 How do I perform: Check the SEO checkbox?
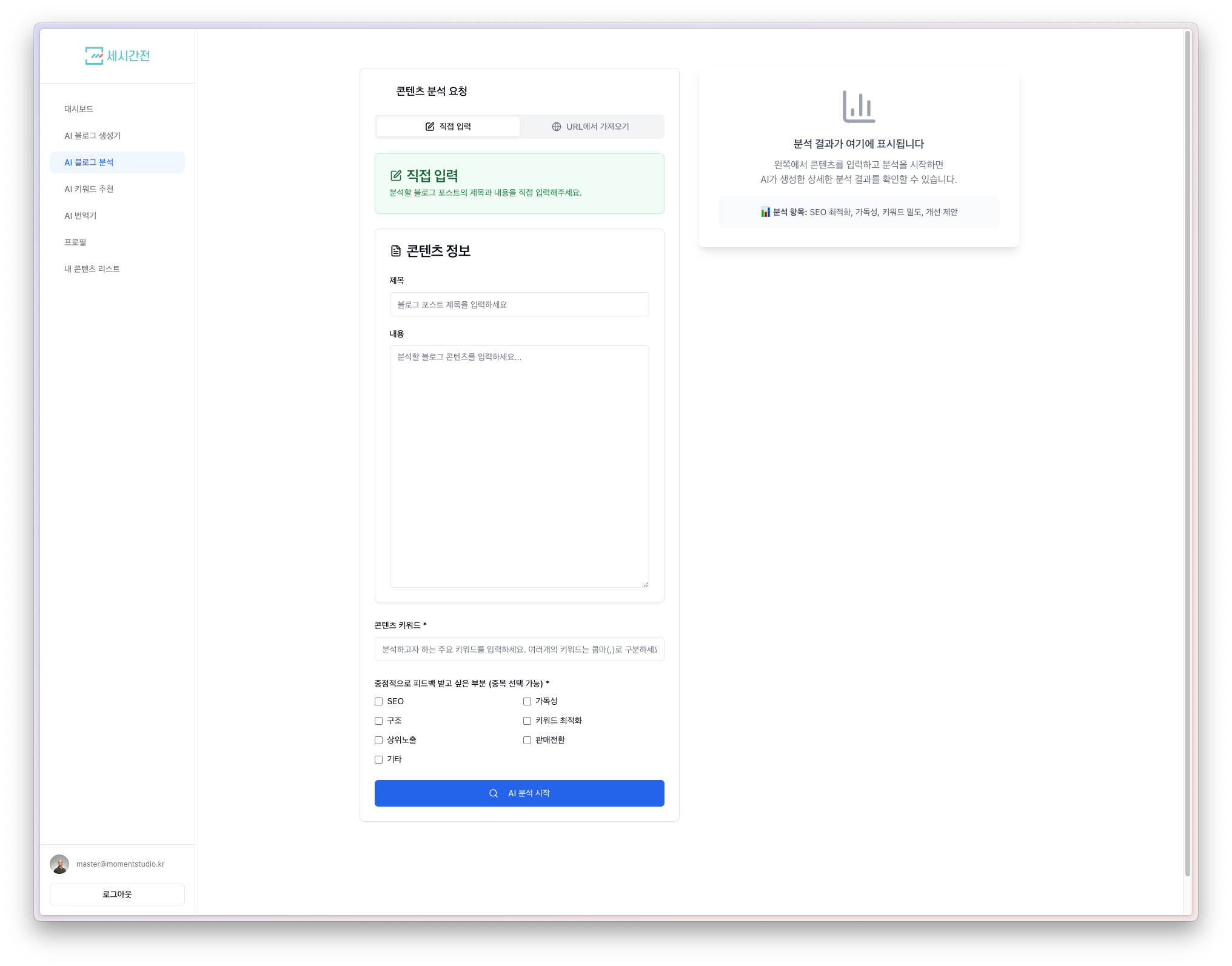point(378,701)
